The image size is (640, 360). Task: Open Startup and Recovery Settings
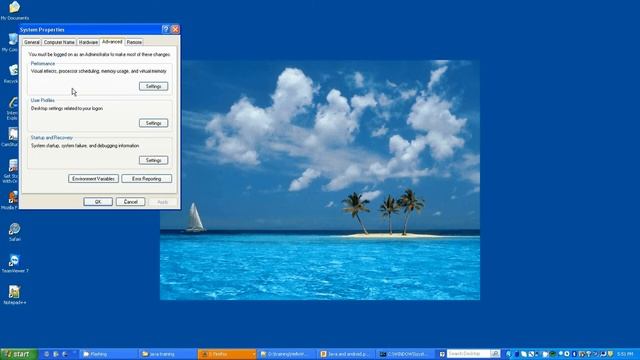click(153, 160)
